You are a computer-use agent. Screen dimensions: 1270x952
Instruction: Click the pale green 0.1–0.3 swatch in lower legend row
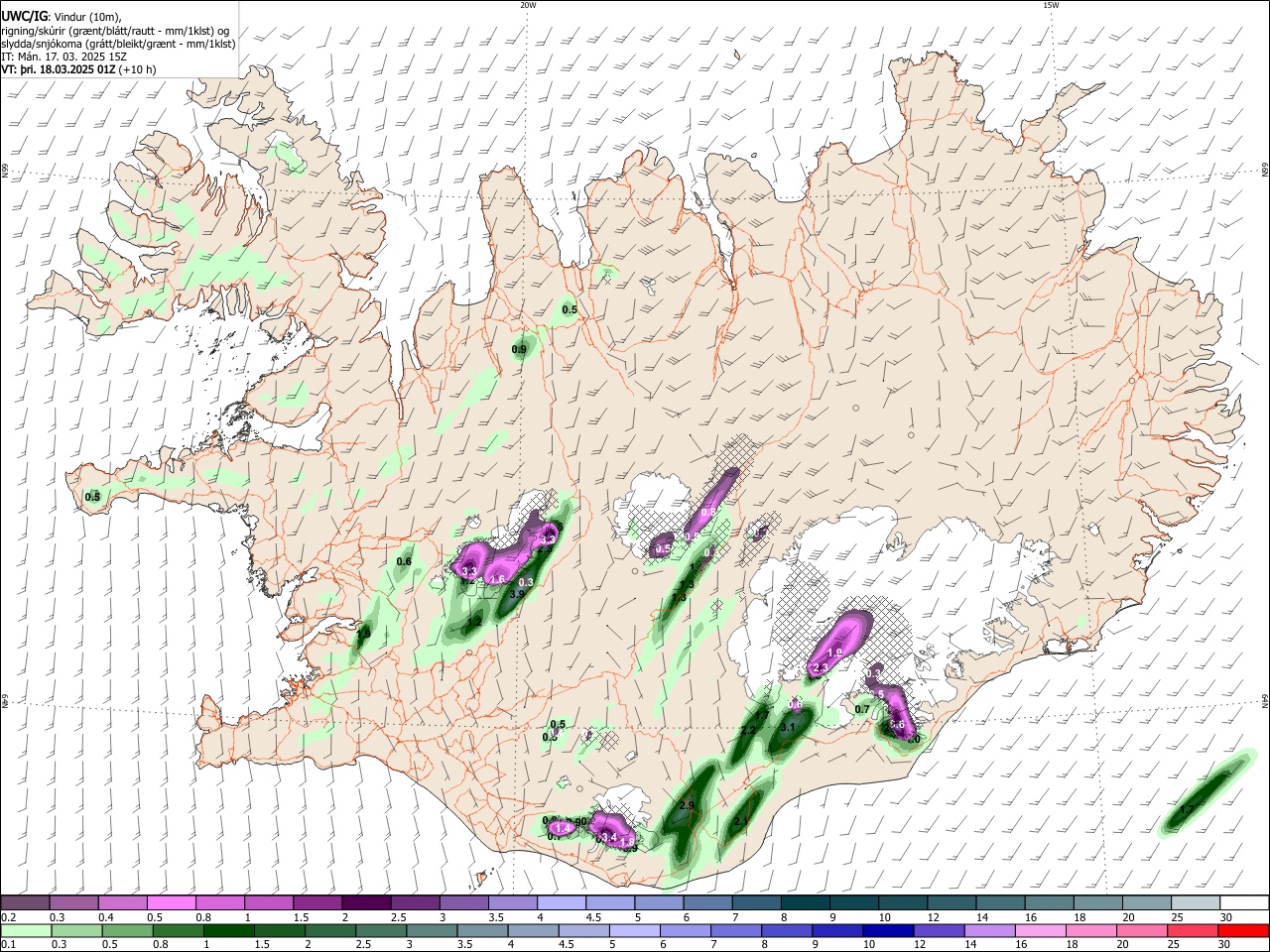tap(25, 930)
